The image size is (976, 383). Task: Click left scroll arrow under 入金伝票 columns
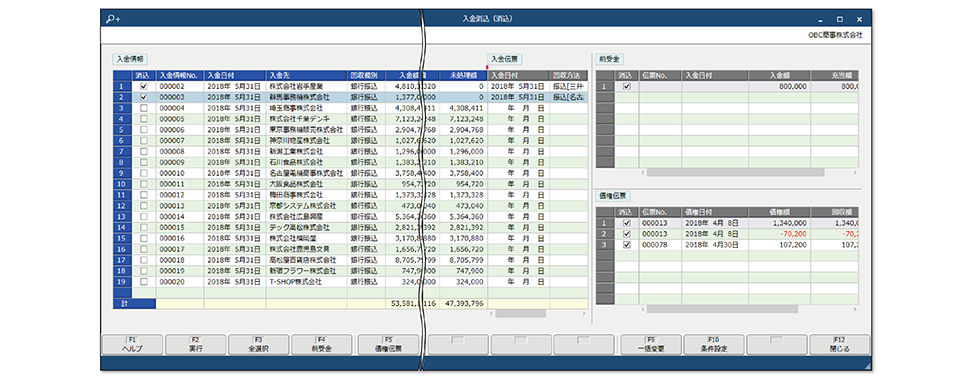[x=491, y=314]
